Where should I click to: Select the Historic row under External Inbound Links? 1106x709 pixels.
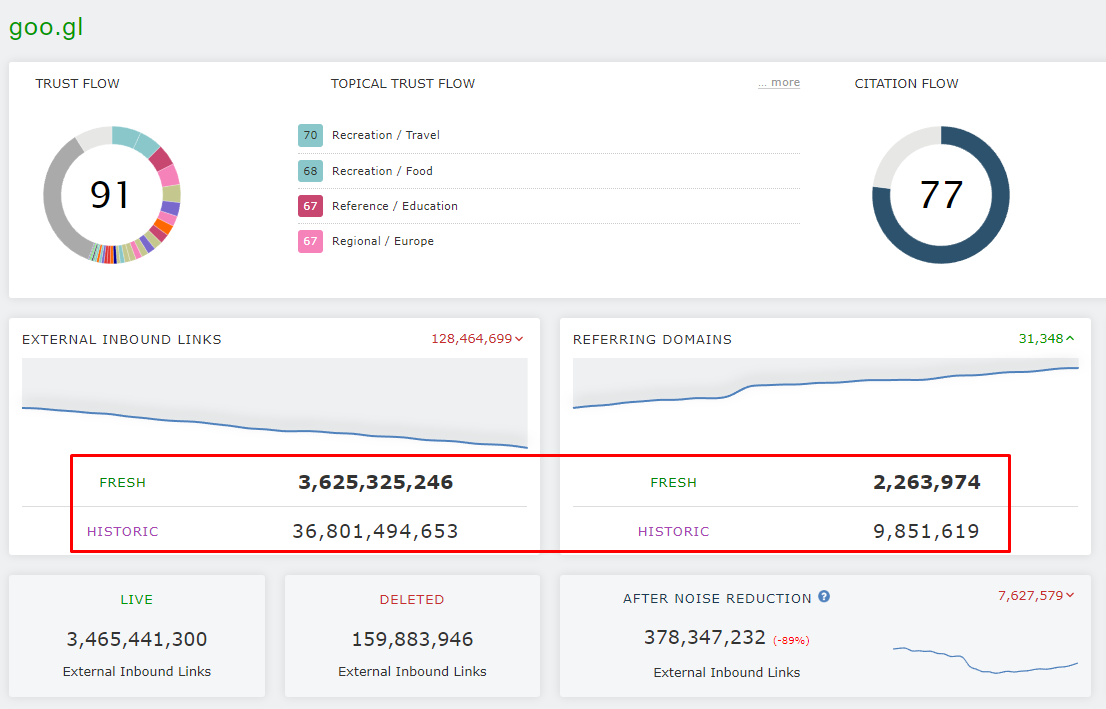pyautogui.click(x=274, y=531)
